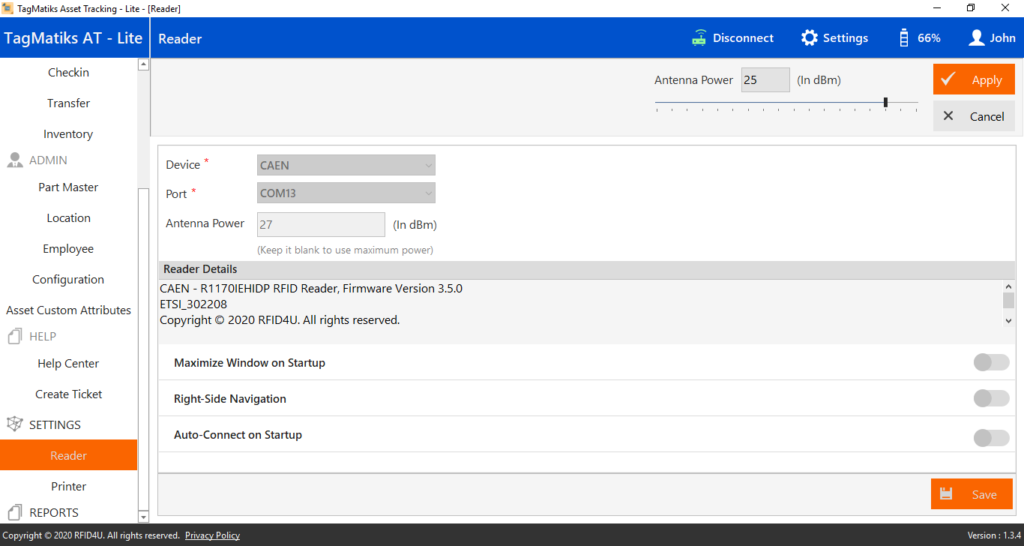The height and width of the screenshot is (546, 1024).
Task: Click the X icon on Cancel
Action: point(948,116)
